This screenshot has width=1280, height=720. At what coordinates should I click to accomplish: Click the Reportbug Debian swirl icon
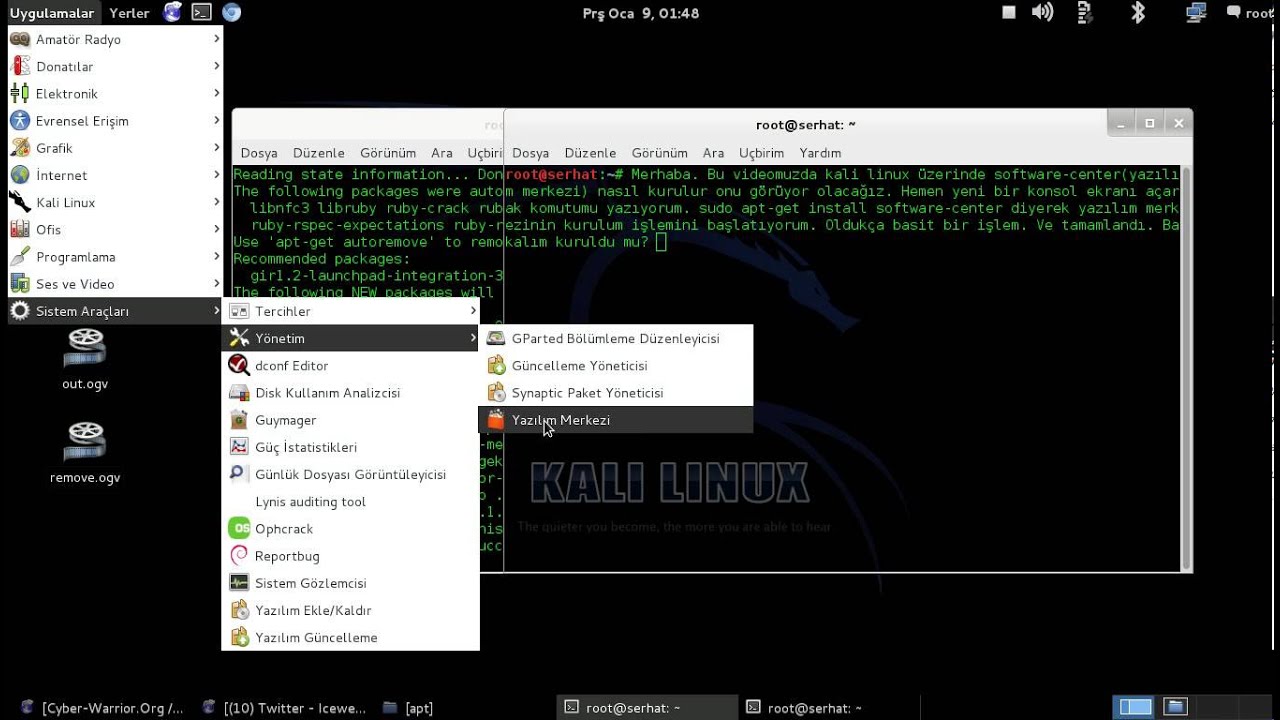tap(239, 556)
